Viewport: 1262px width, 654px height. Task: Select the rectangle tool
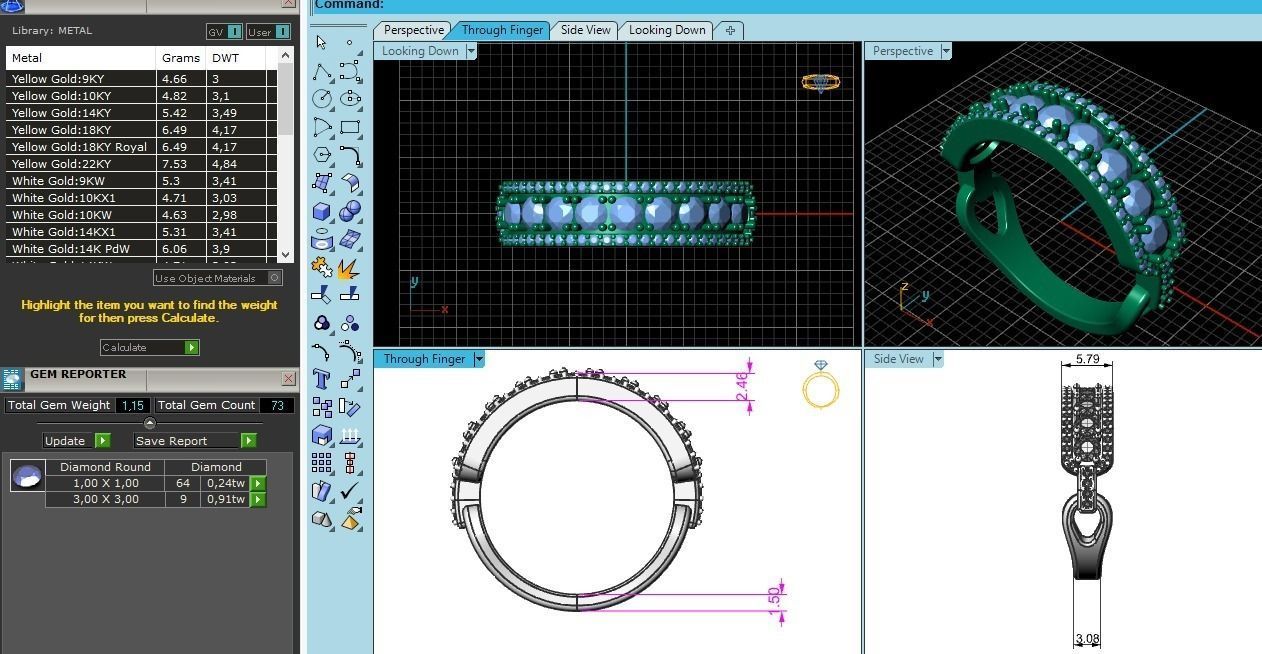(350, 127)
